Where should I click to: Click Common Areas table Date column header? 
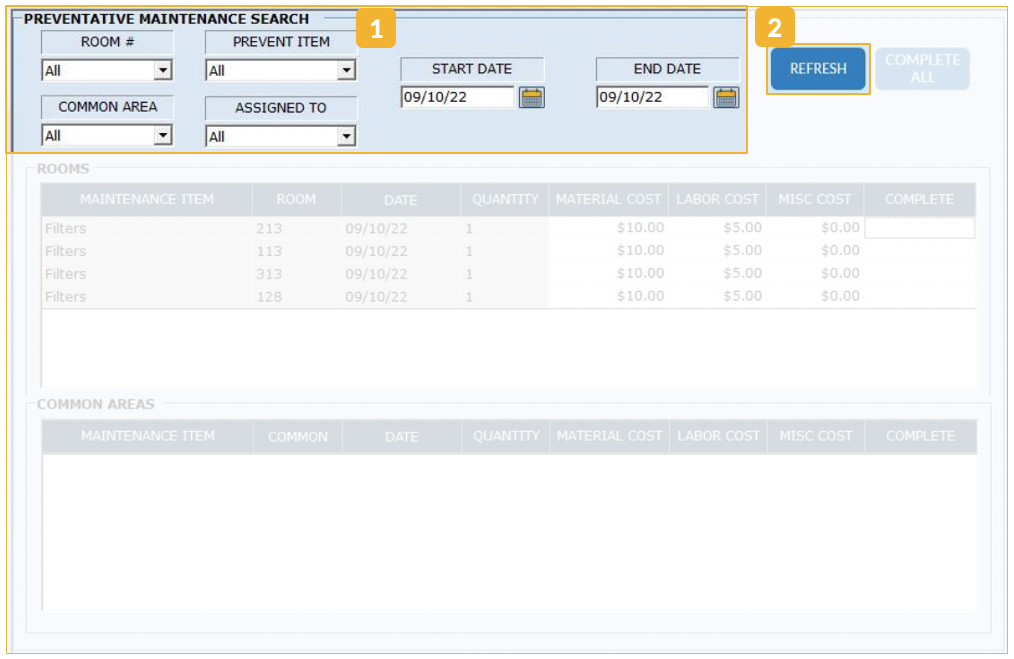[401, 437]
